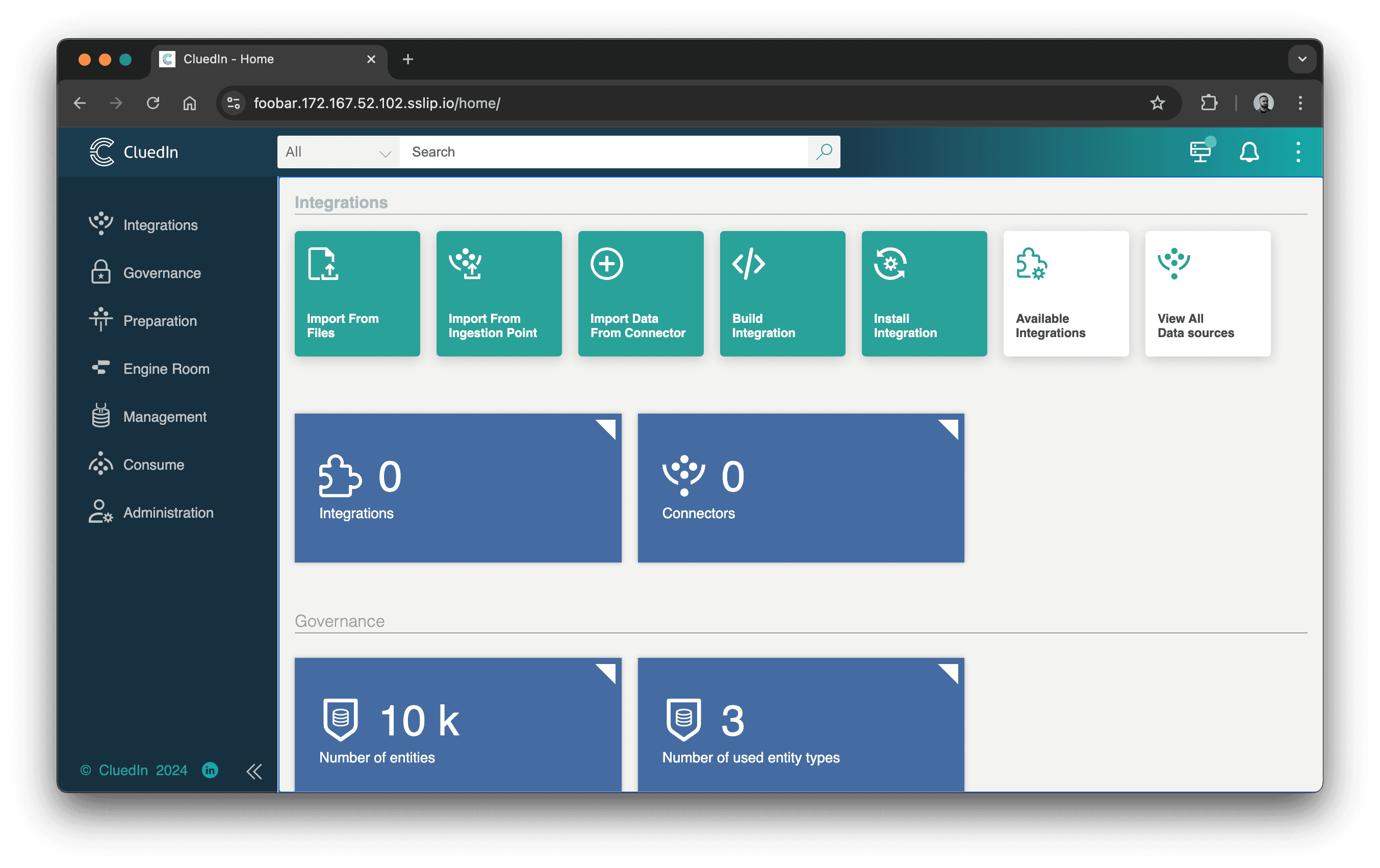The width and height of the screenshot is (1380, 868).
Task: Click the Install Integration tile
Action: [924, 293]
